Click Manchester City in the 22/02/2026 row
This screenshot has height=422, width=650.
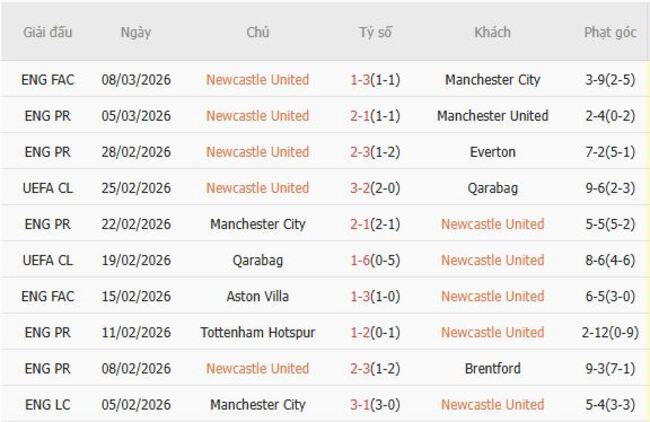click(257, 224)
